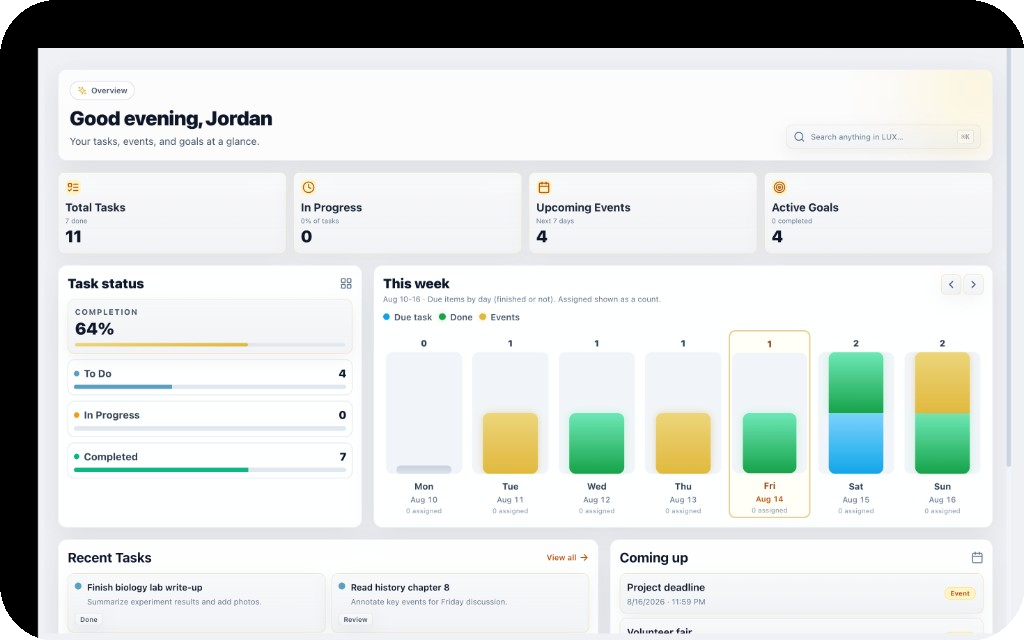1024x640 pixels.
Task: Go to the previous week
Action: 951,285
